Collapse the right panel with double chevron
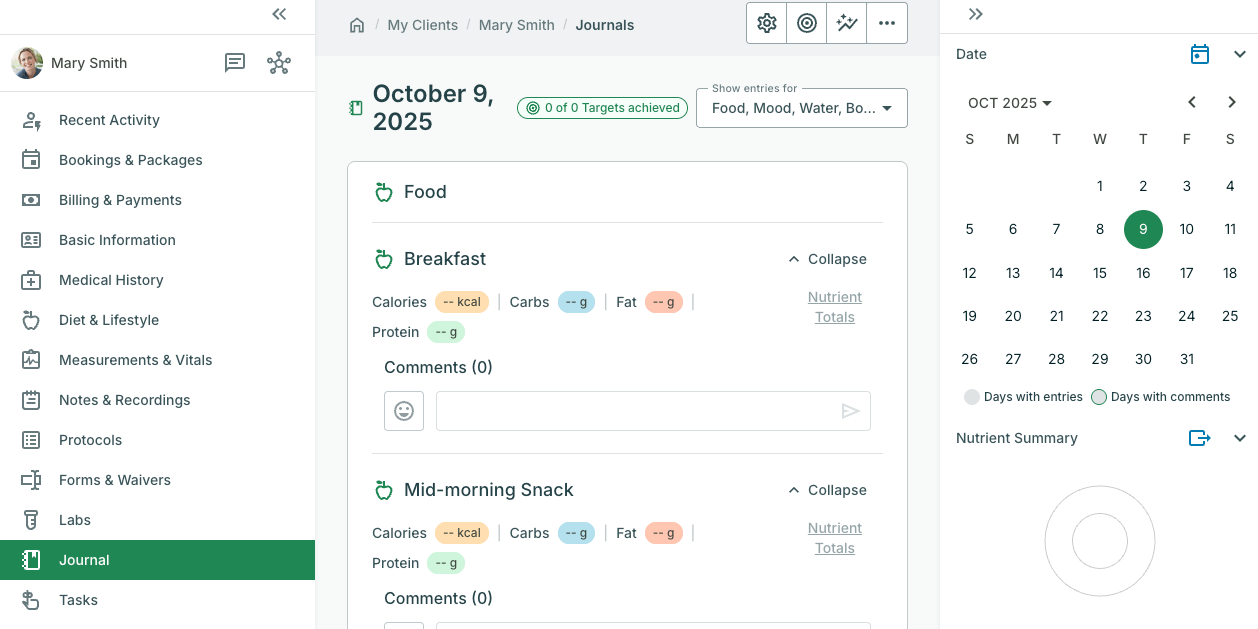This screenshot has height=629, width=1258. (976, 14)
